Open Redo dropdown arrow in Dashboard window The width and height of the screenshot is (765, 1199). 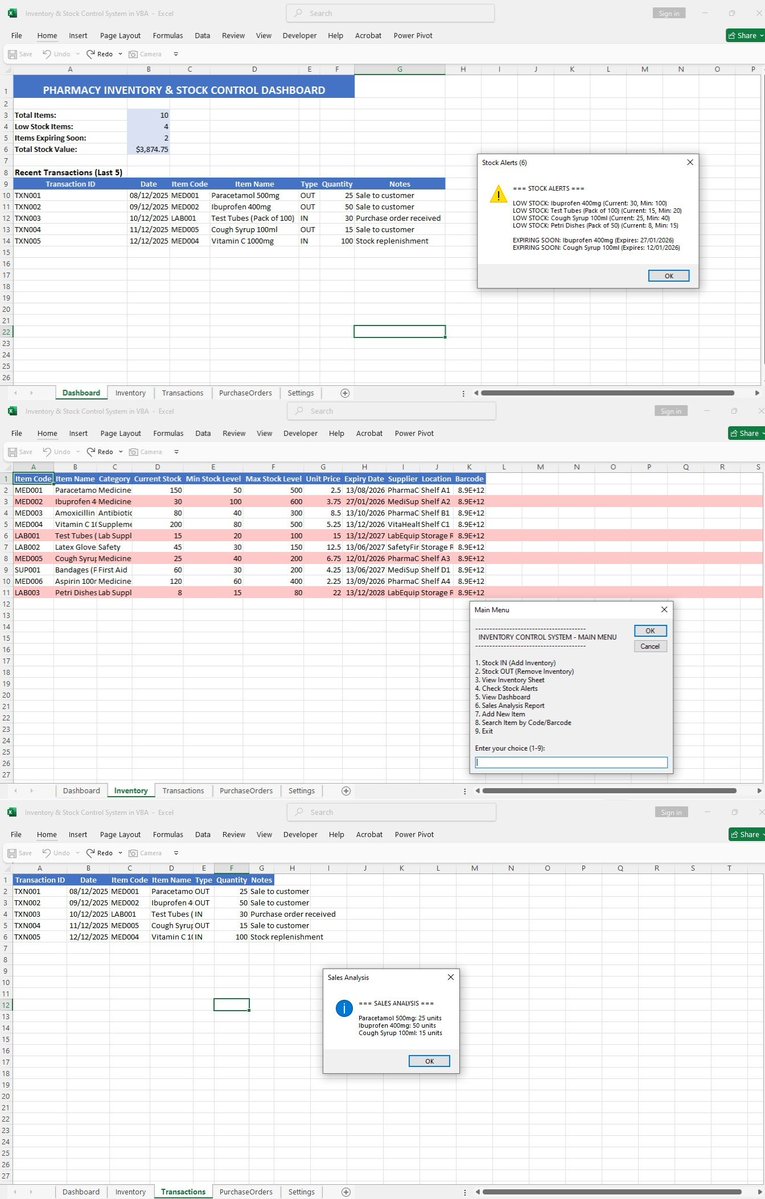tap(120, 54)
